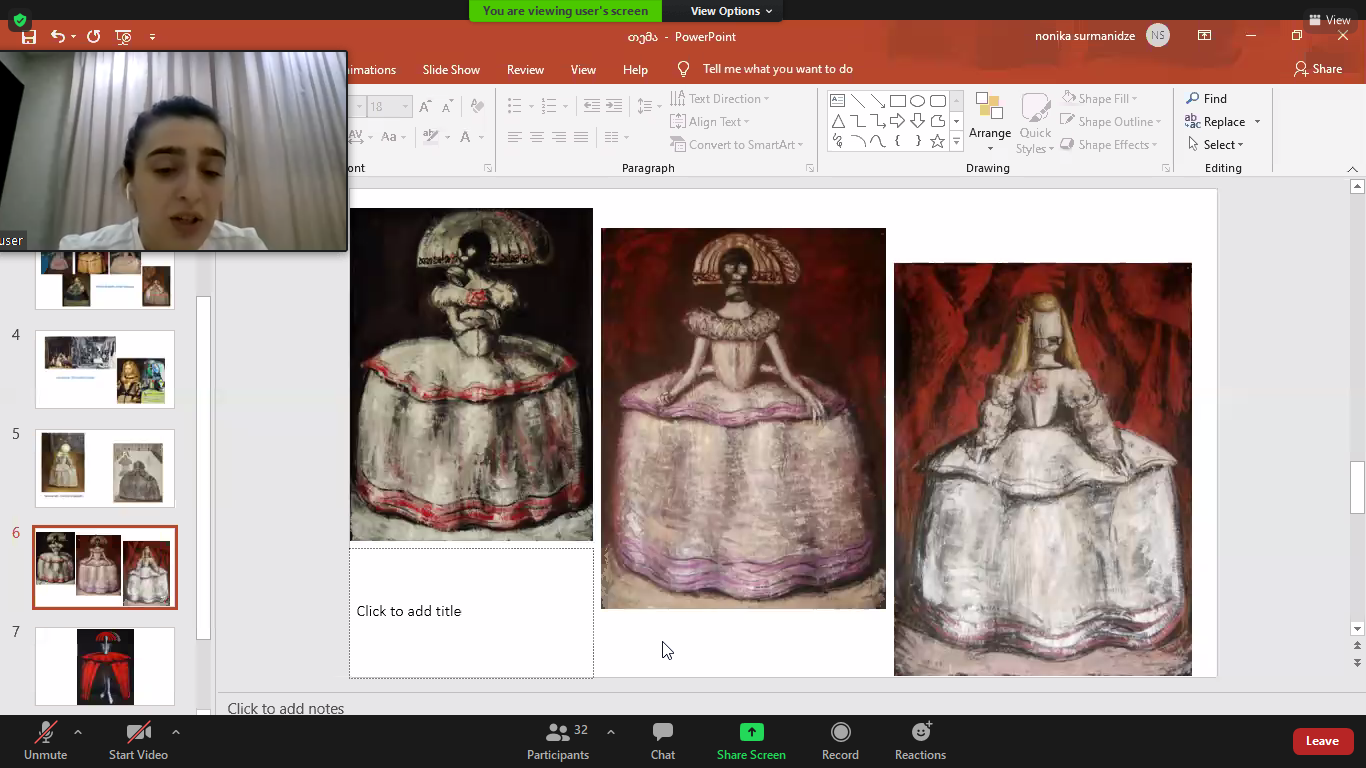
Task: Open font size combo box
Action: tap(389, 106)
